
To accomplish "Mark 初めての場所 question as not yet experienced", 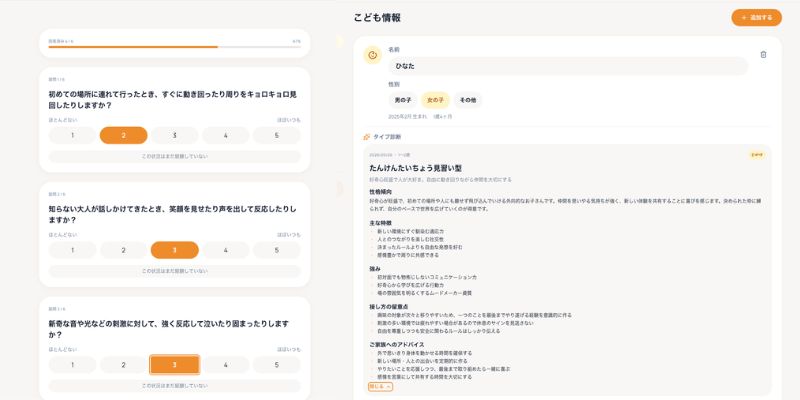I will pyautogui.click(x=174, y=157).
